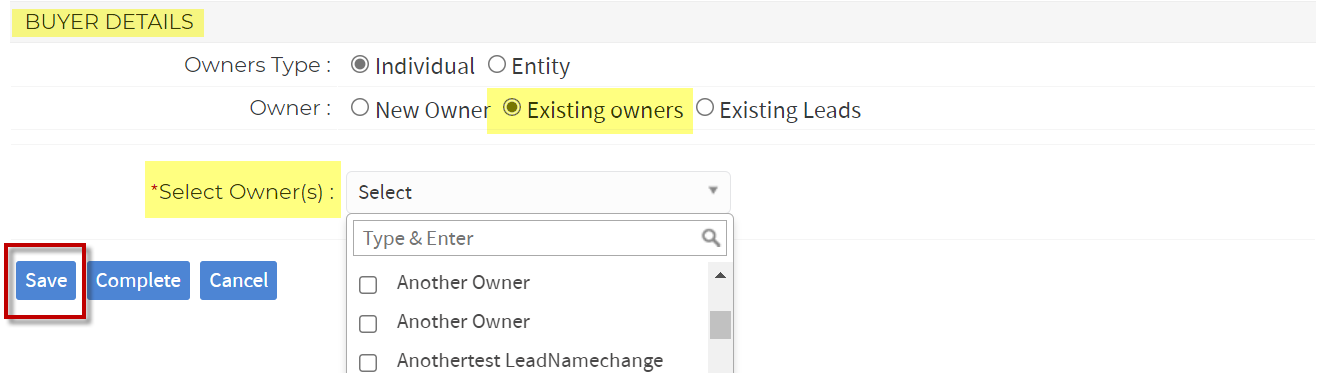
Task: Click the Select Owner(s) field label
Action: [x=242, y=192]
